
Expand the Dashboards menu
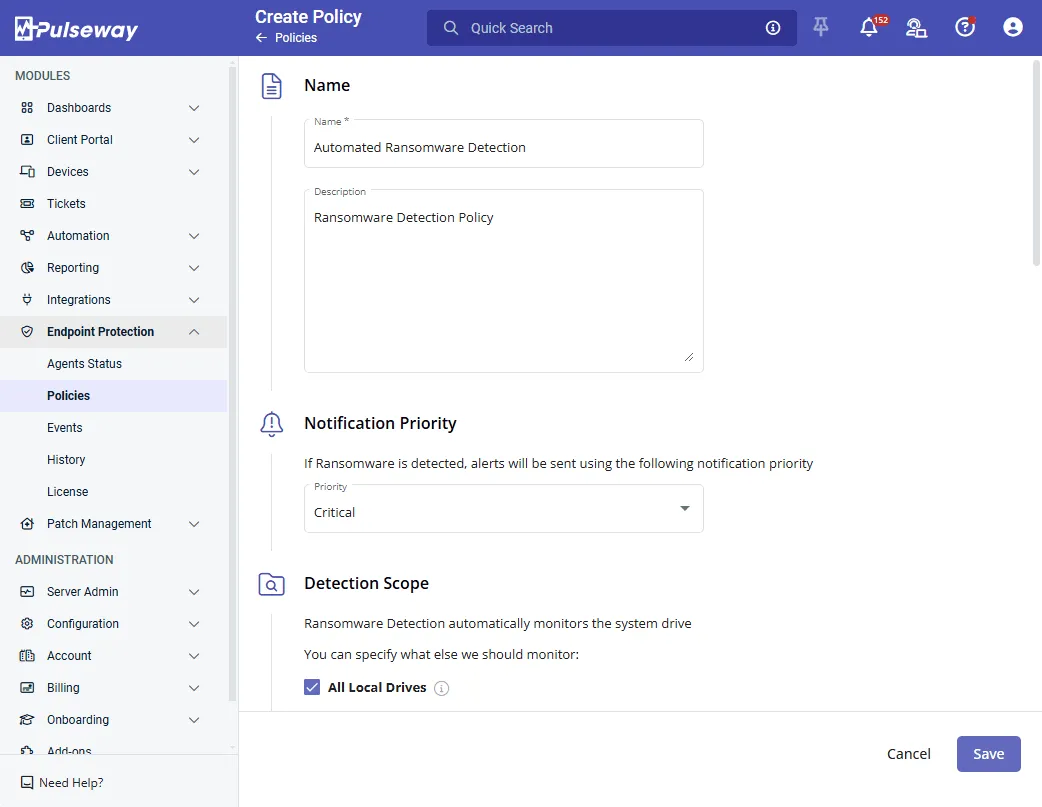194,108
